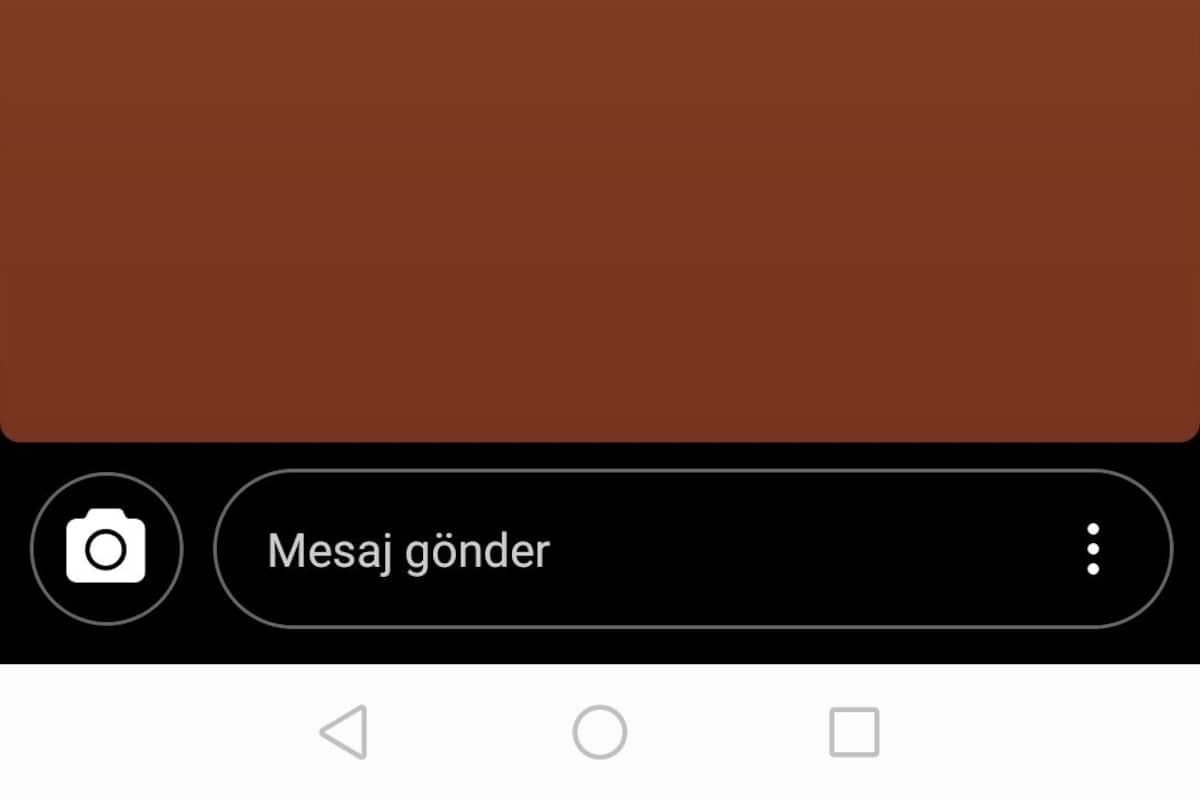Open the camera from the story reply bar
Viewport: 1200px width, 800px height.
click(x=106, y=549)
